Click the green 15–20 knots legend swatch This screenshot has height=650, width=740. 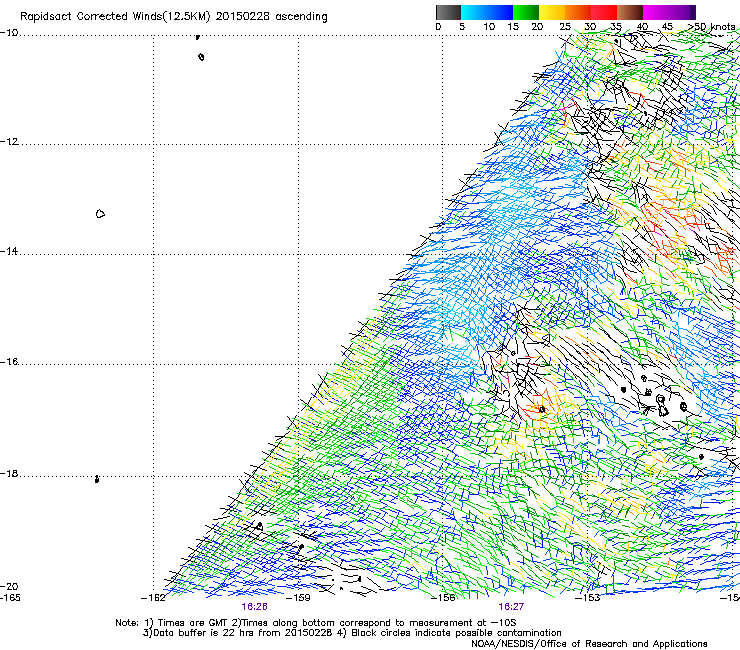click(x=526, y=12)
